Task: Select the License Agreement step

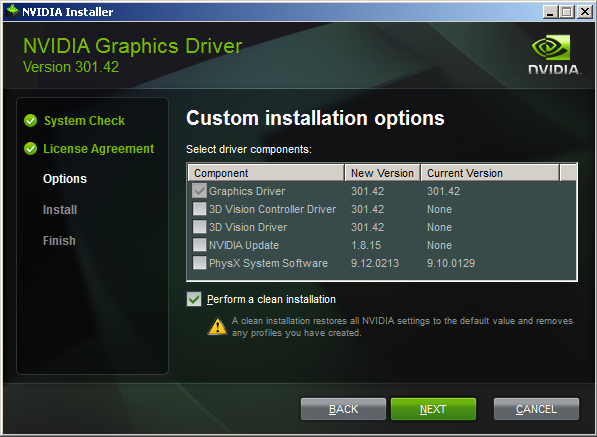Action: [99, 148]
